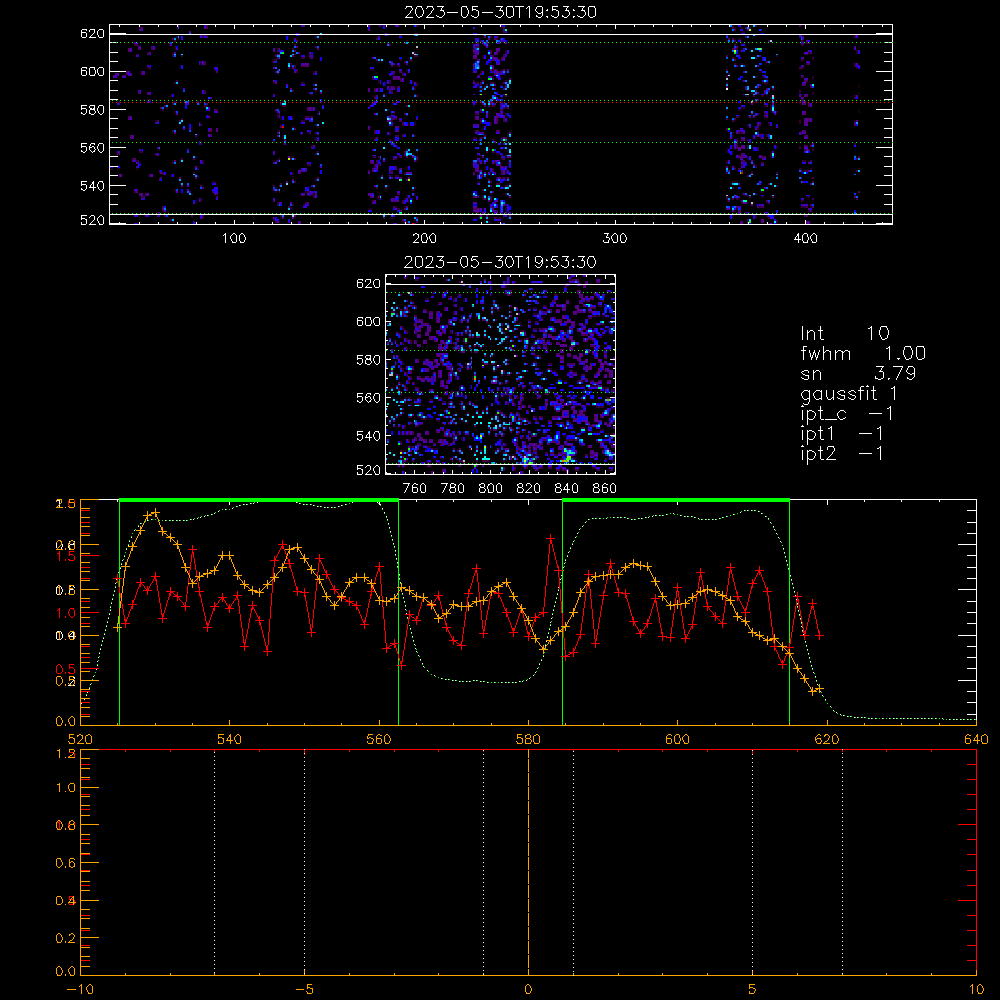The width and height of the screenshot is (1000, 1000).
Task: Click the wide top detector image
Action: click(501, 124)
